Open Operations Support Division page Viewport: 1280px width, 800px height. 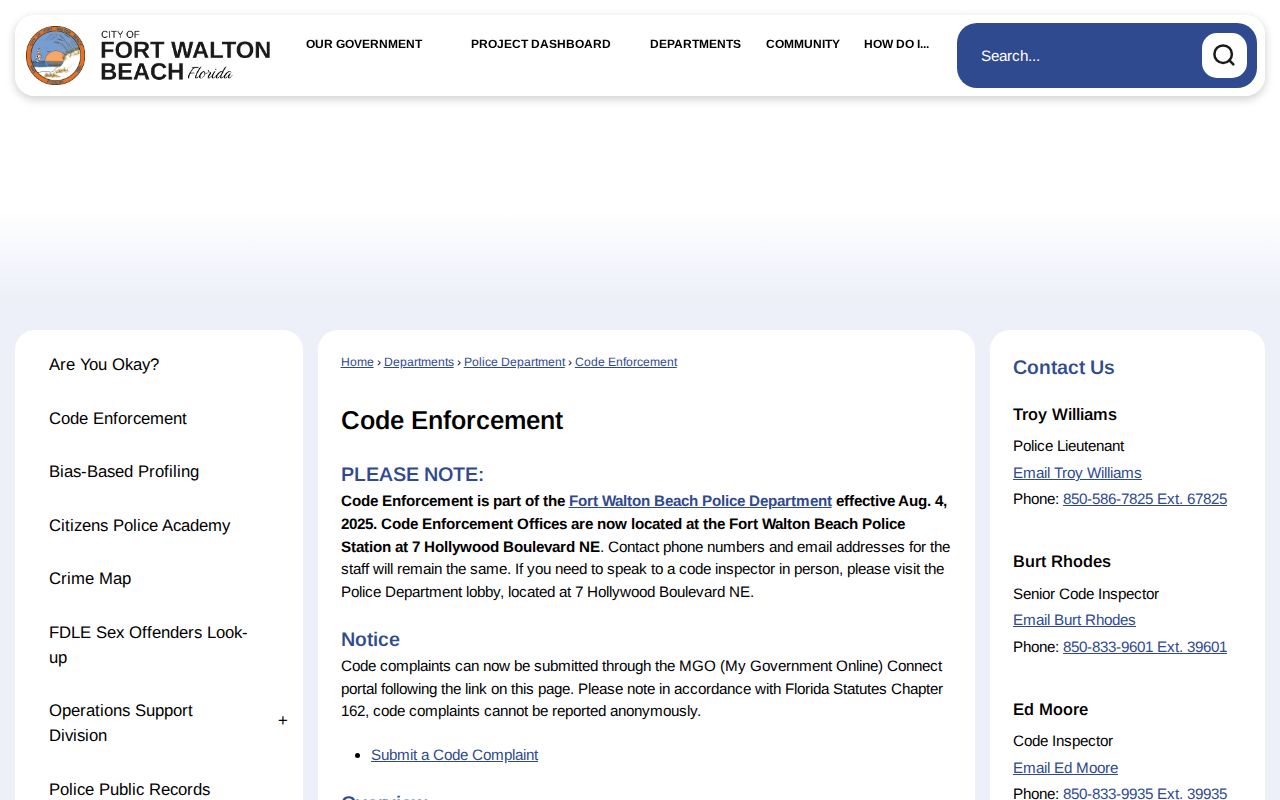121,723
